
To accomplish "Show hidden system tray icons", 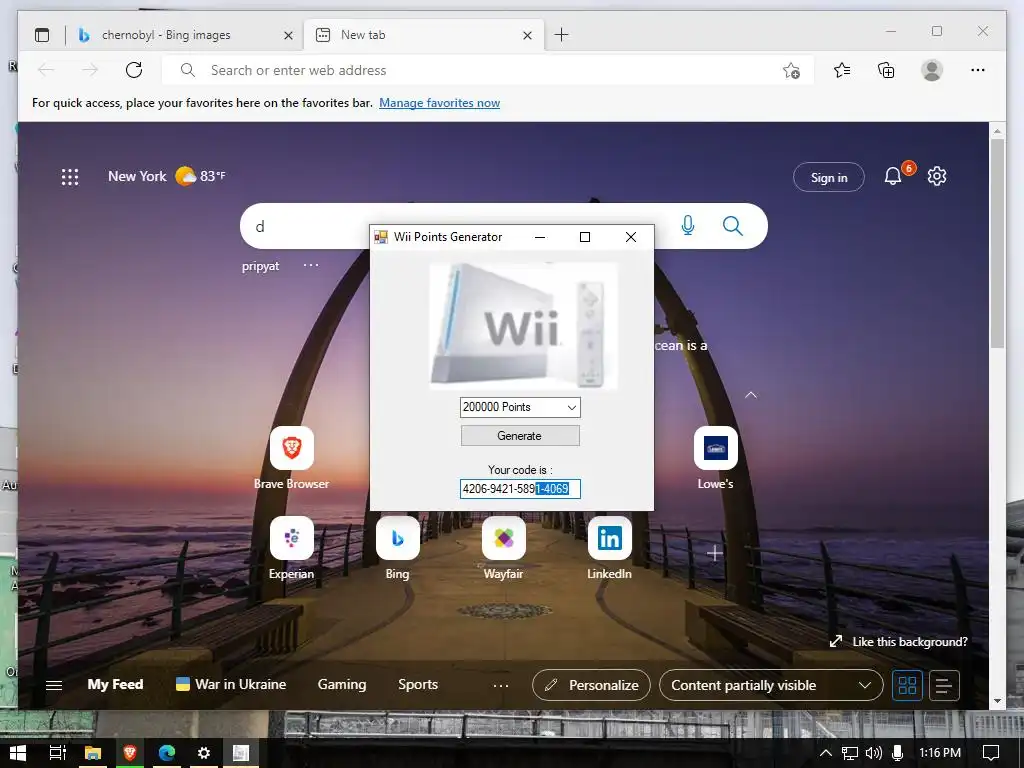I will click(x=825, y=753).
